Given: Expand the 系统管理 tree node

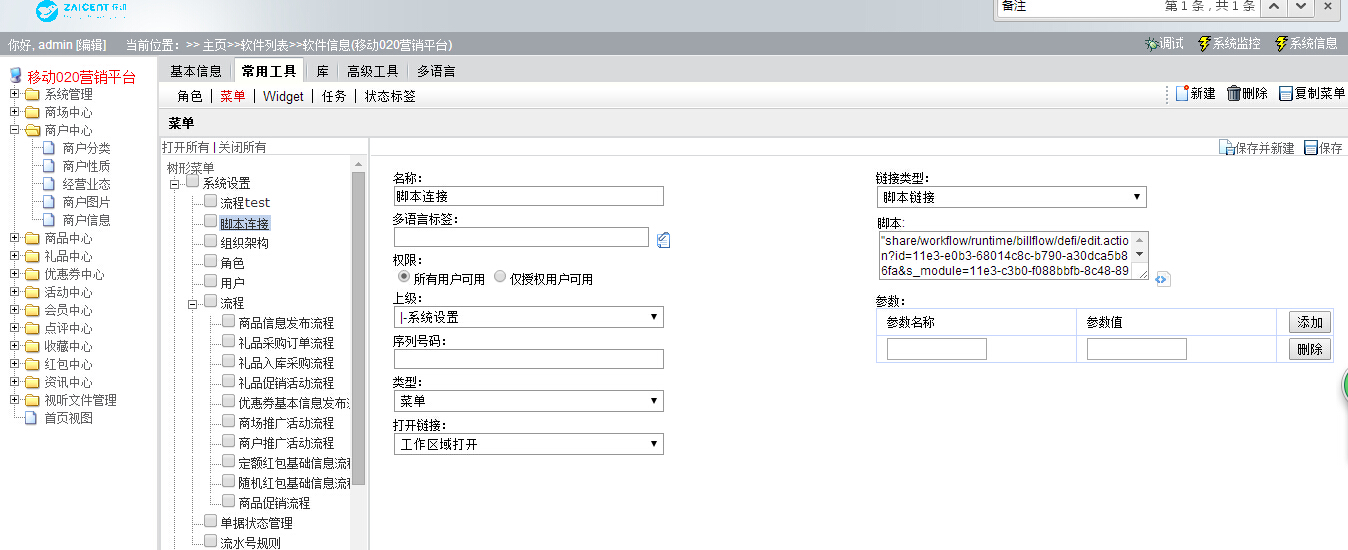Looking at the screenshot, I should click(x=15, y=94).
